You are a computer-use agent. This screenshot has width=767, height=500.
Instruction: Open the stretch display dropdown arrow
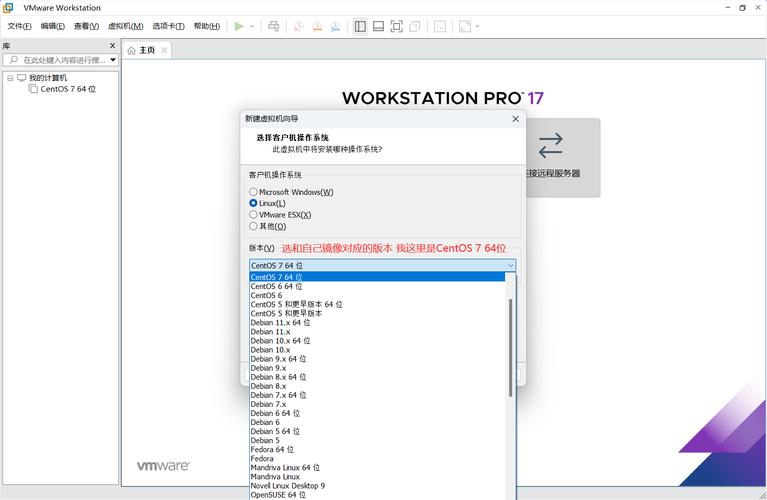(477, 26)
